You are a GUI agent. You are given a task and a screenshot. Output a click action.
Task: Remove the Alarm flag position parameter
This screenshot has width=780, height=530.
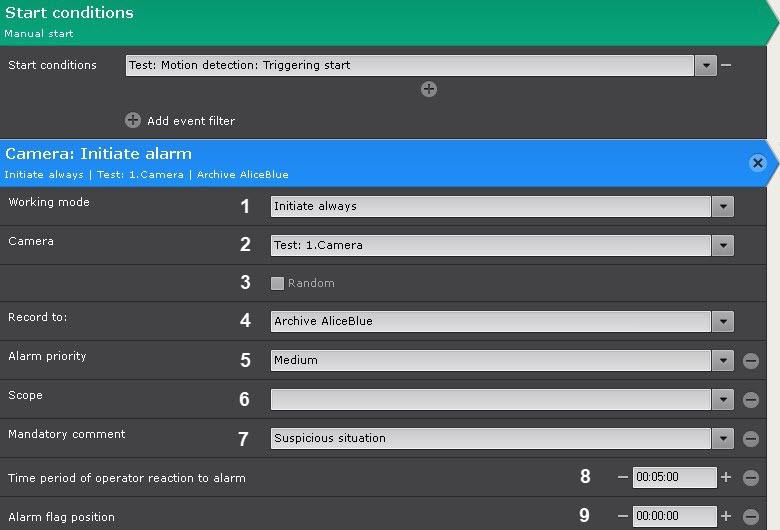[x=751, y=517]
